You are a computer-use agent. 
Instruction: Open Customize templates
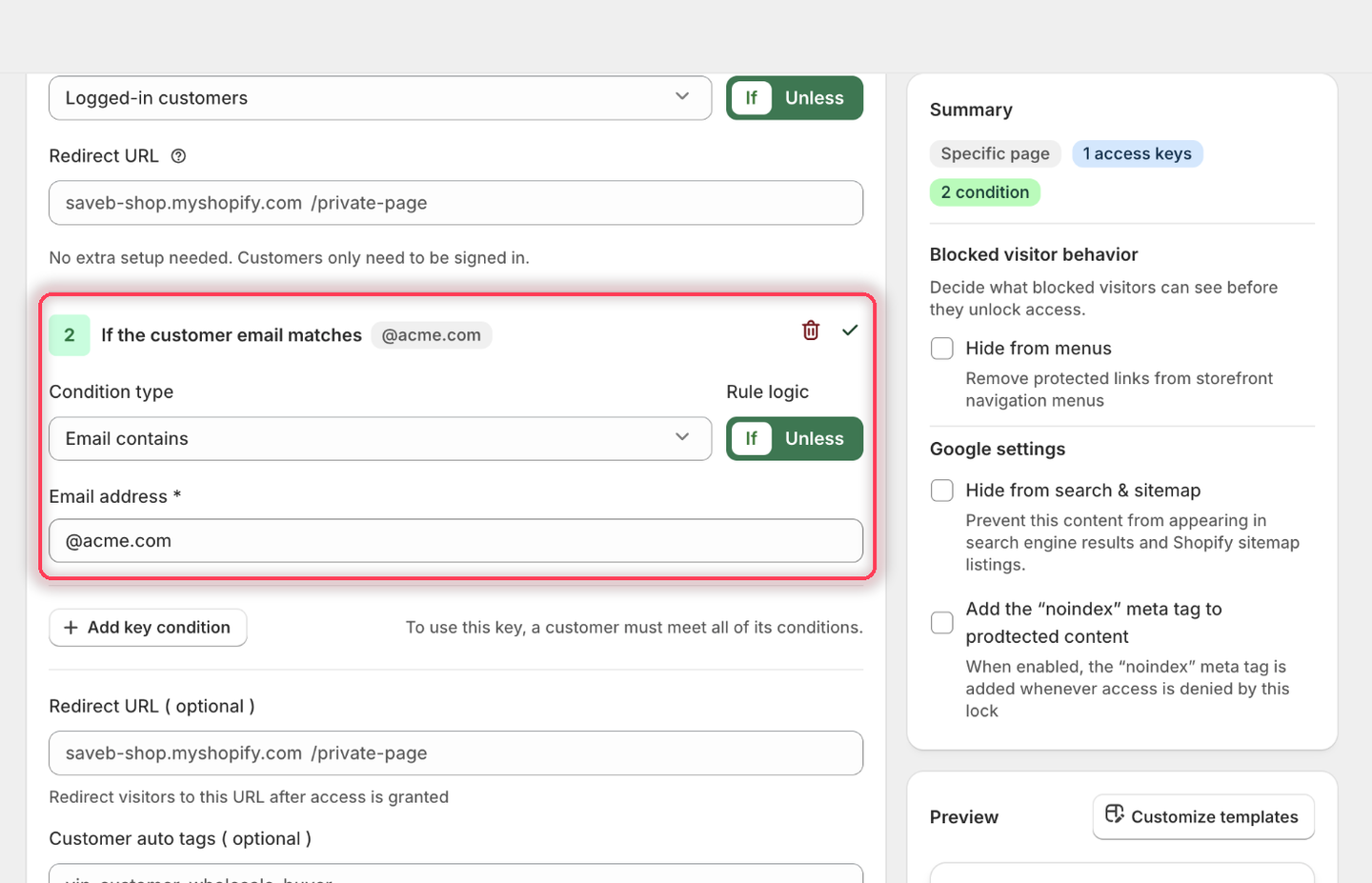click(1203, 817)
